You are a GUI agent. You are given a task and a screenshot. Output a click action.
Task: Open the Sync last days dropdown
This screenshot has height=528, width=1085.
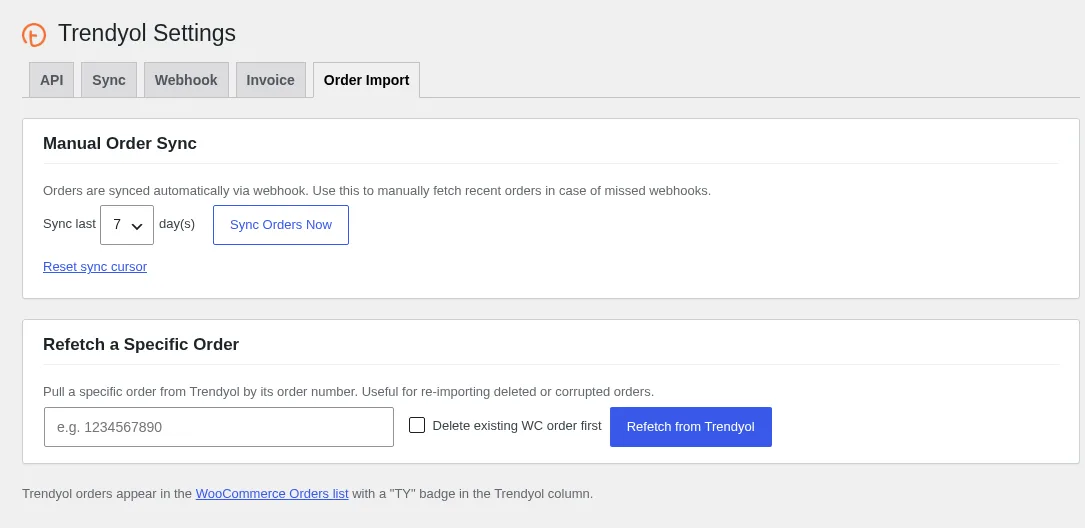[127, 225]
